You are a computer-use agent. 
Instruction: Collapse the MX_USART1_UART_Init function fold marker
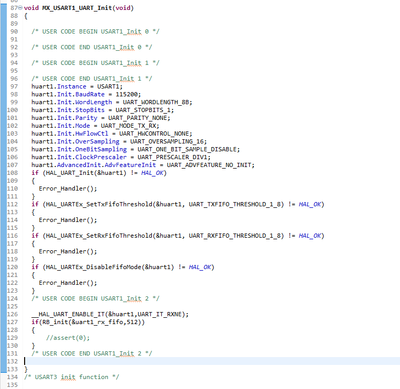[21, 8]
